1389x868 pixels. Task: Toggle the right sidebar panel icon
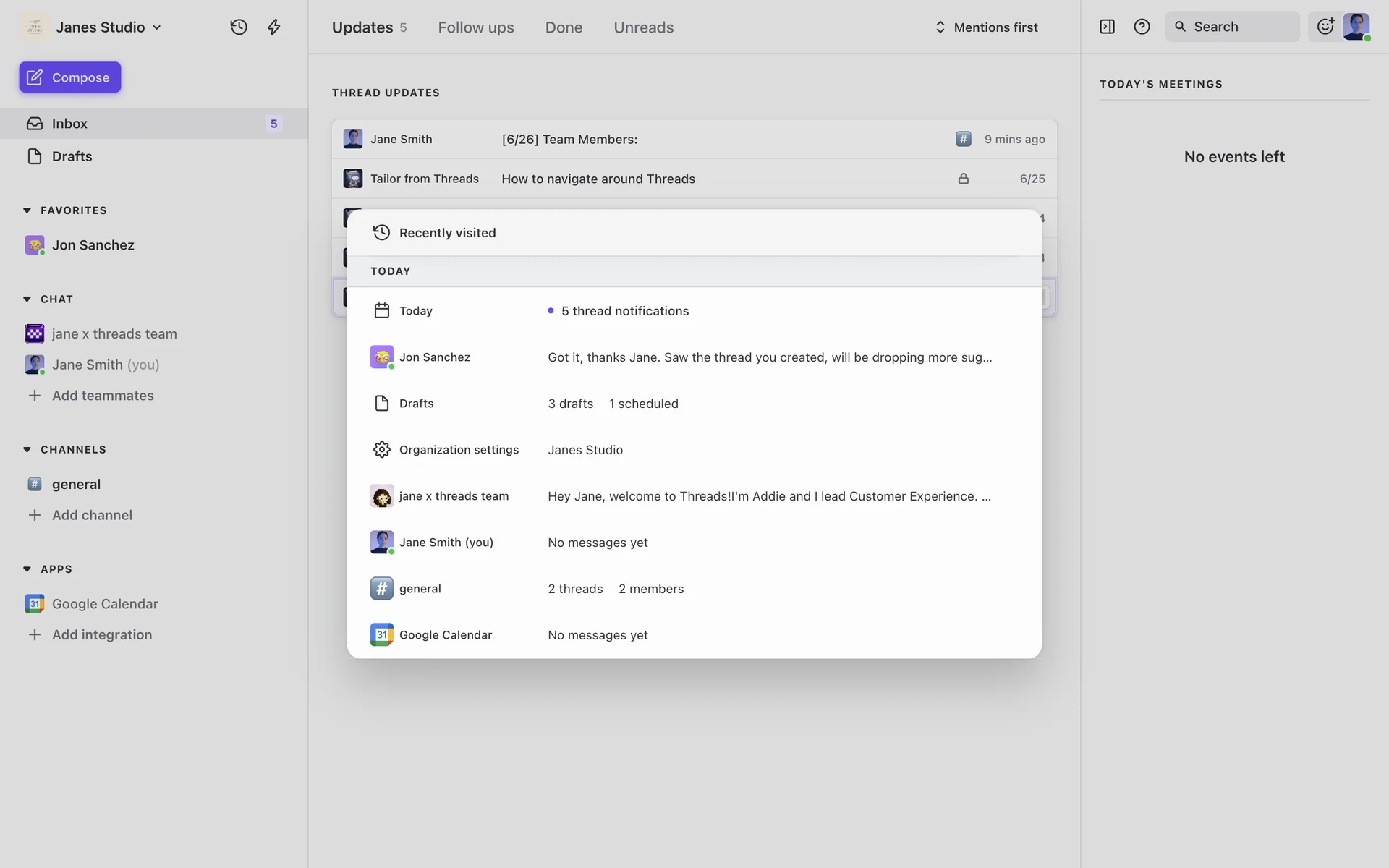1107,27
